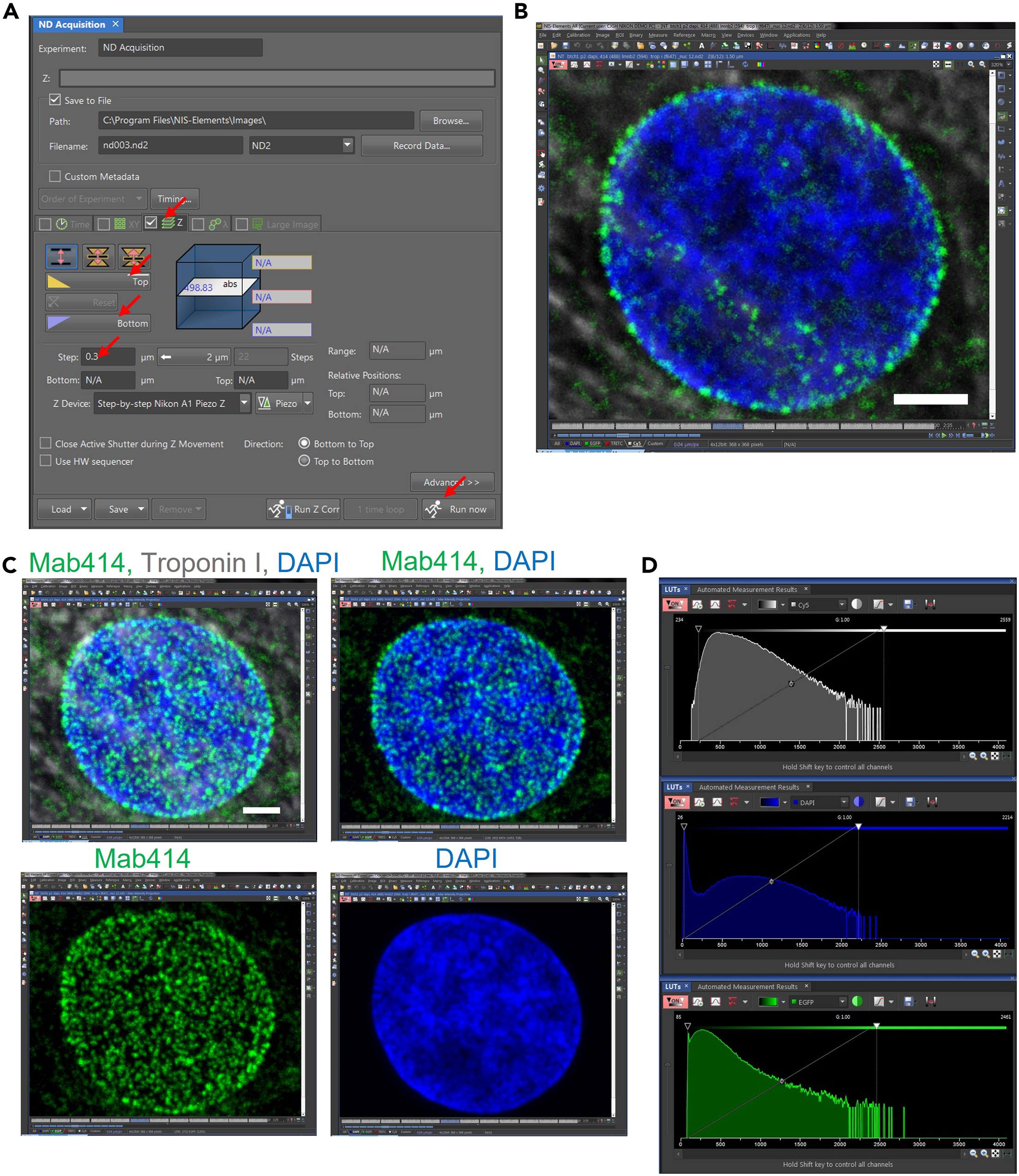This screenshot has width=1019, height=1176.
Task: Open the ND2 file format dropdown
Action: coord(347,145)
